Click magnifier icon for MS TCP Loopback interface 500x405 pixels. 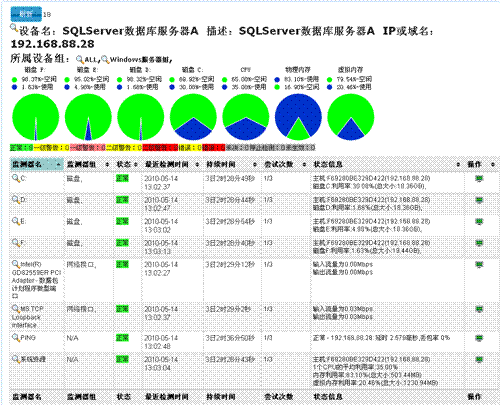[16, 308]
